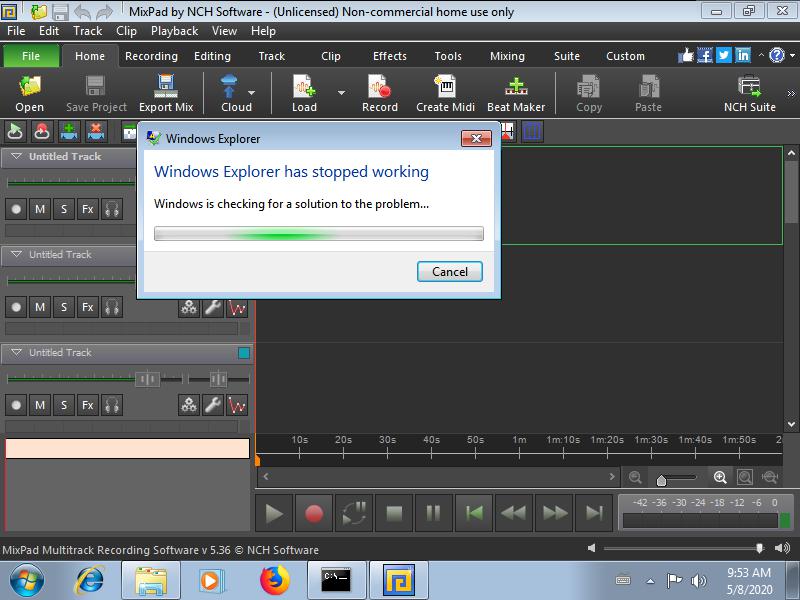Open the automation curve icon on third track
The width and height of the screenshot is (800, 600).
click(237, 405)
